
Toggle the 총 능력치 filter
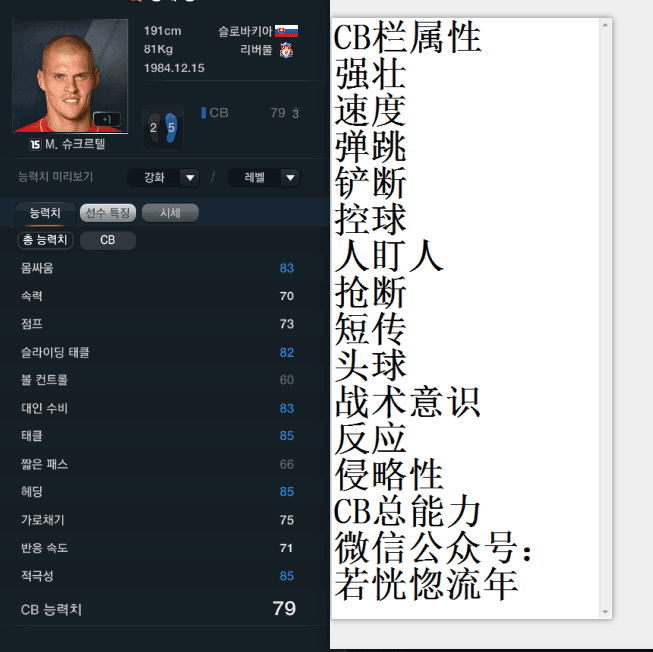click(x=45, y=240)
